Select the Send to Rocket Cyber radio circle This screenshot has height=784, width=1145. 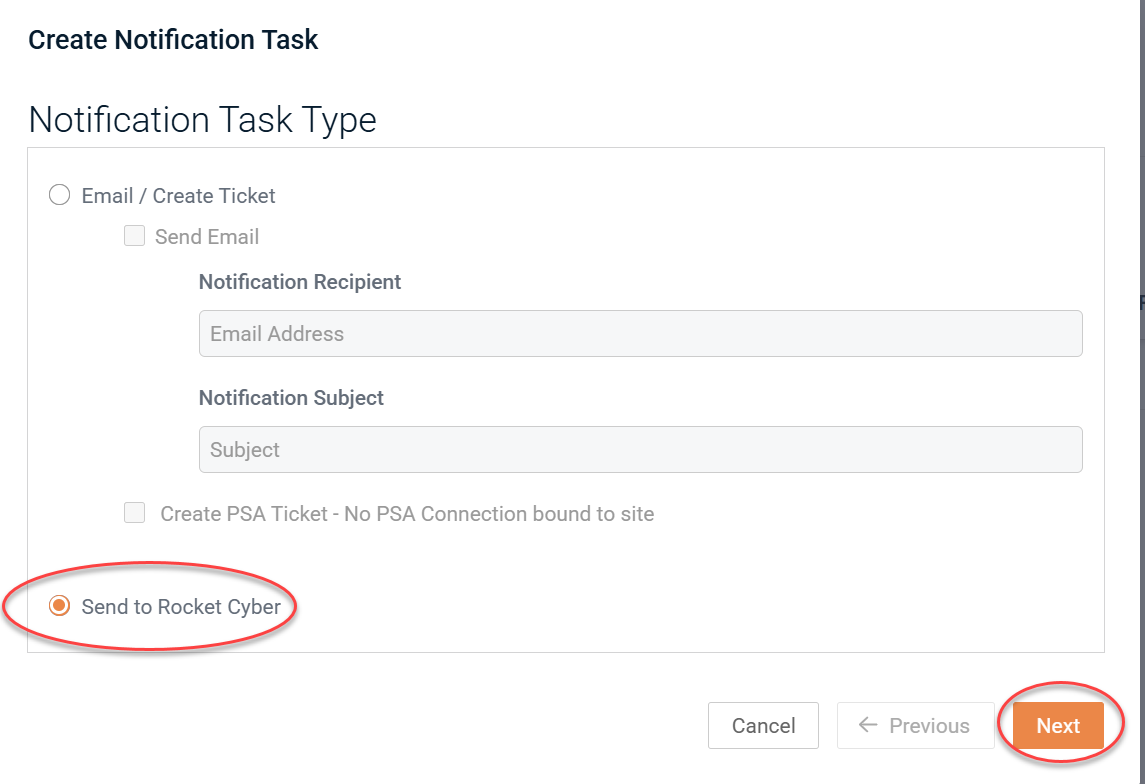(x=60, y=606)
